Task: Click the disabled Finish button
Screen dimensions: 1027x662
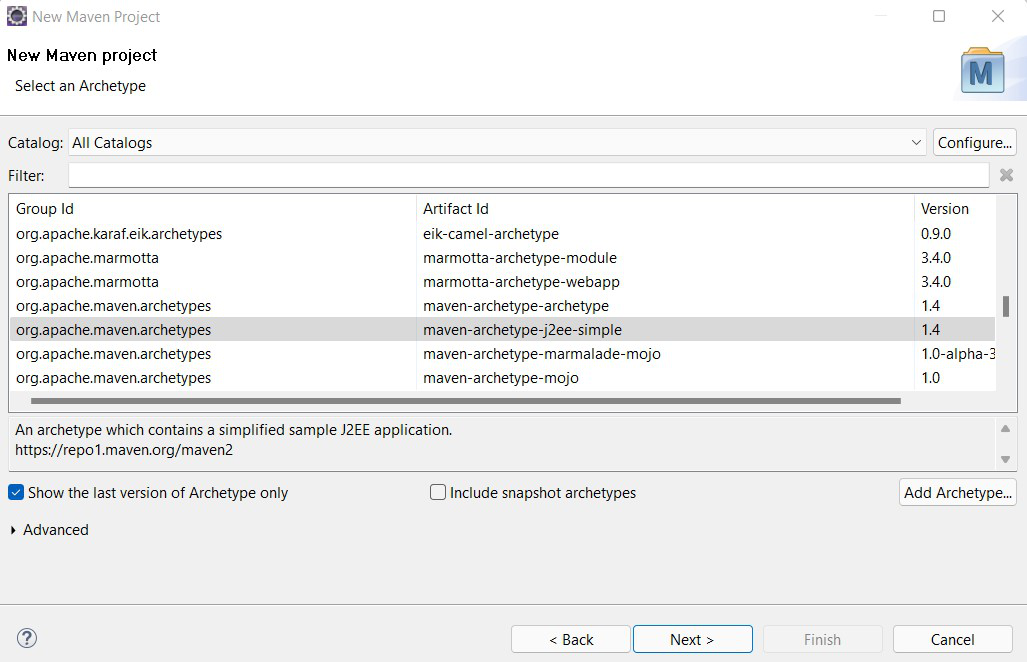Action: click(822, 639)
